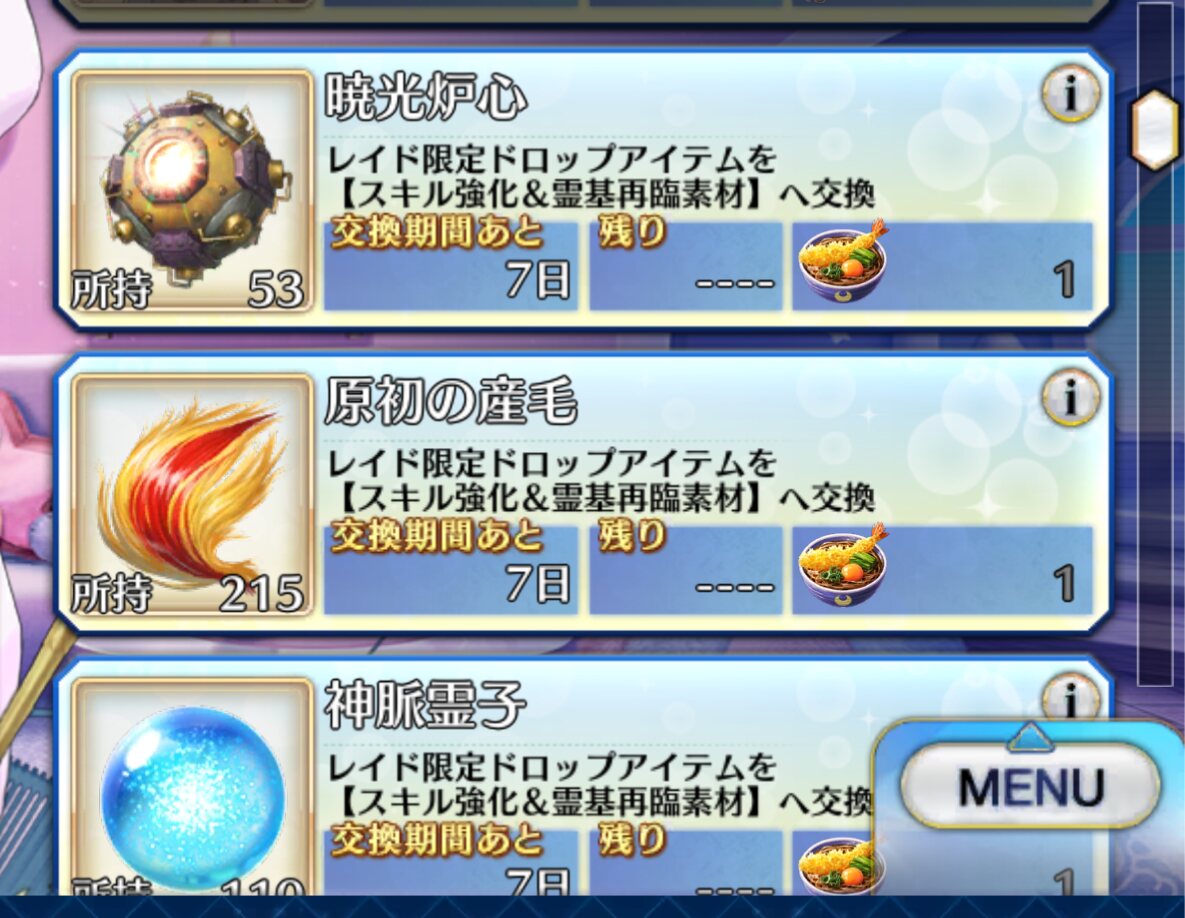This screenshot has width=1185, height=918.
Task: Click 残り remaining count of 原初の産毛
Action: (685, 569)
